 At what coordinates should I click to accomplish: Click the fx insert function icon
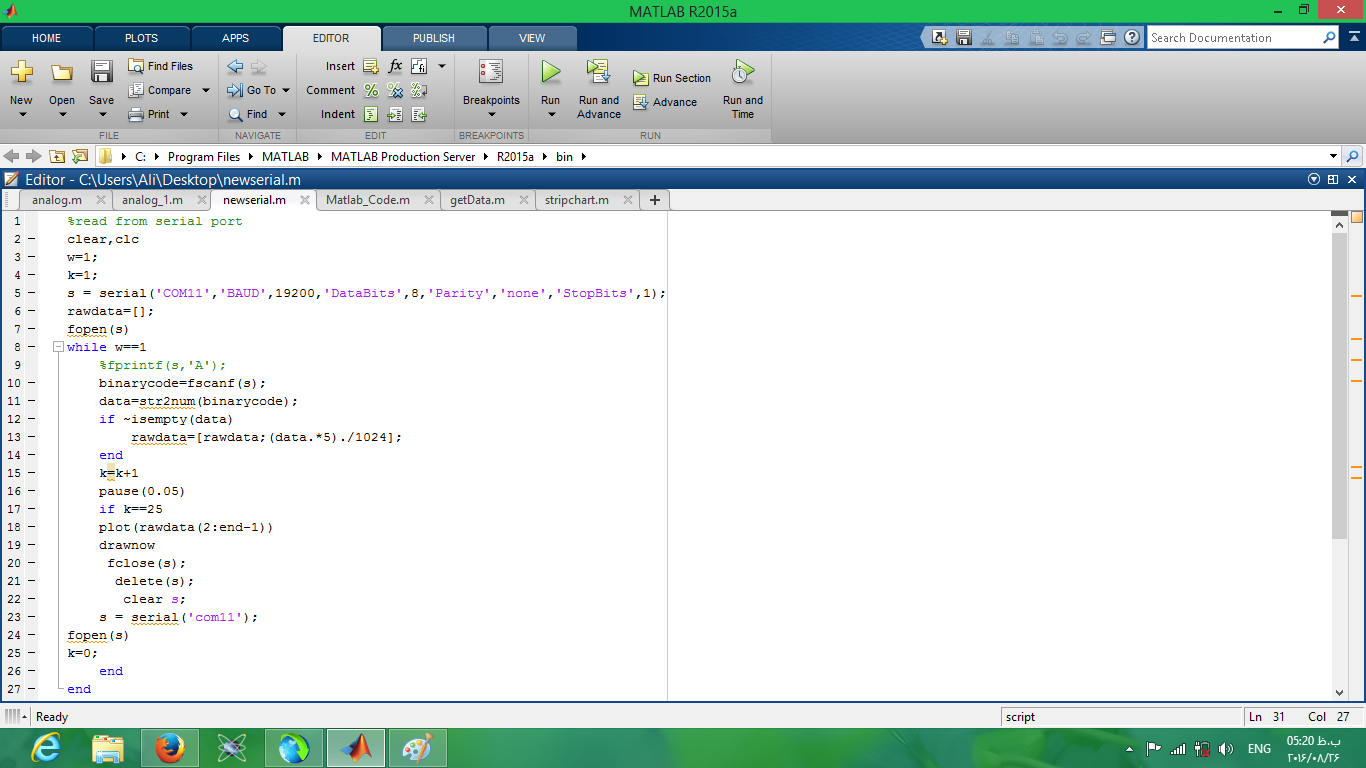pyautogui.click(x=395, y=66)
